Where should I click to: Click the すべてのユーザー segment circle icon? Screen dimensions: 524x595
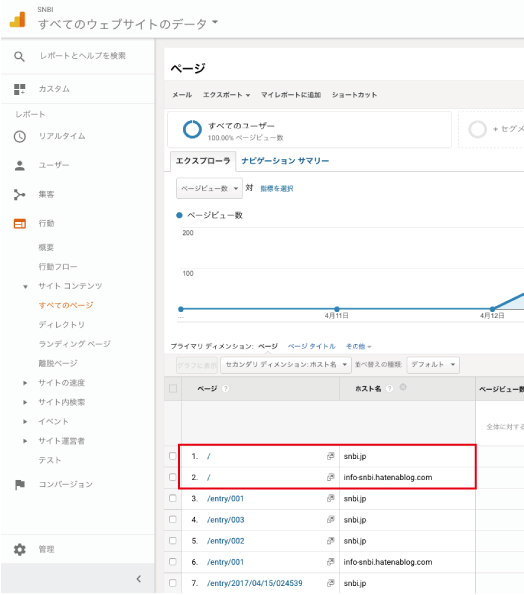click(192, 129)
